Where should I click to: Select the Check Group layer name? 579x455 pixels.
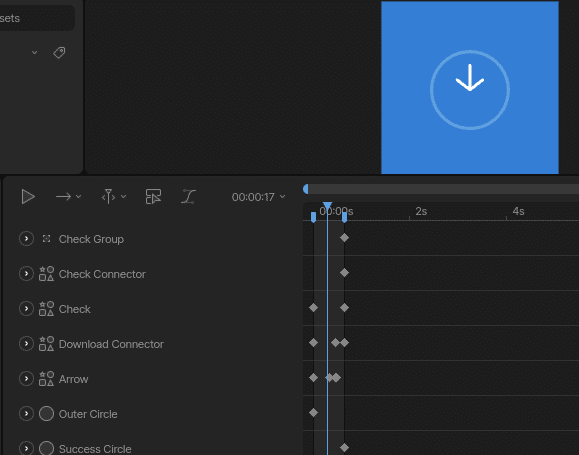coord(91,239)
